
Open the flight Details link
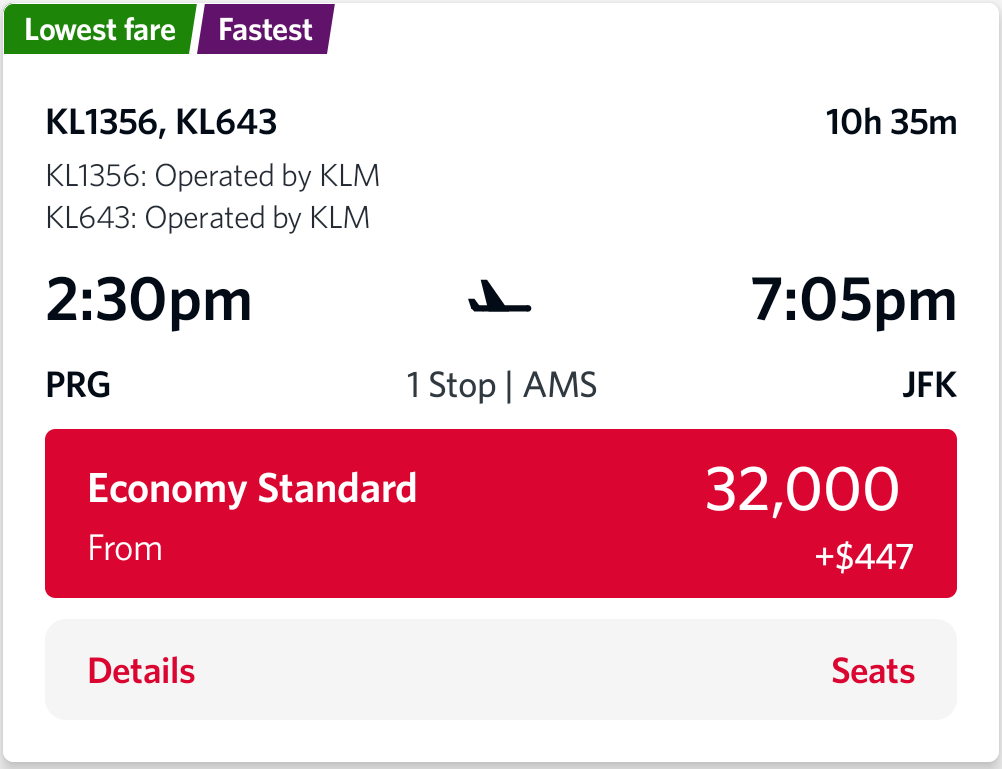pyautogui.click(x=141, y=671)
